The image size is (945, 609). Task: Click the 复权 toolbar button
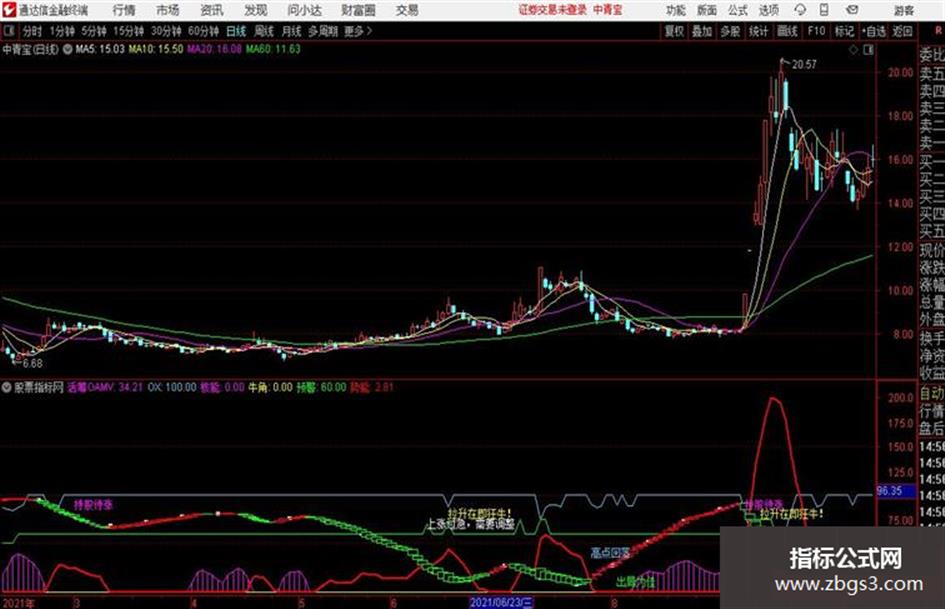(x=674, y=31)
